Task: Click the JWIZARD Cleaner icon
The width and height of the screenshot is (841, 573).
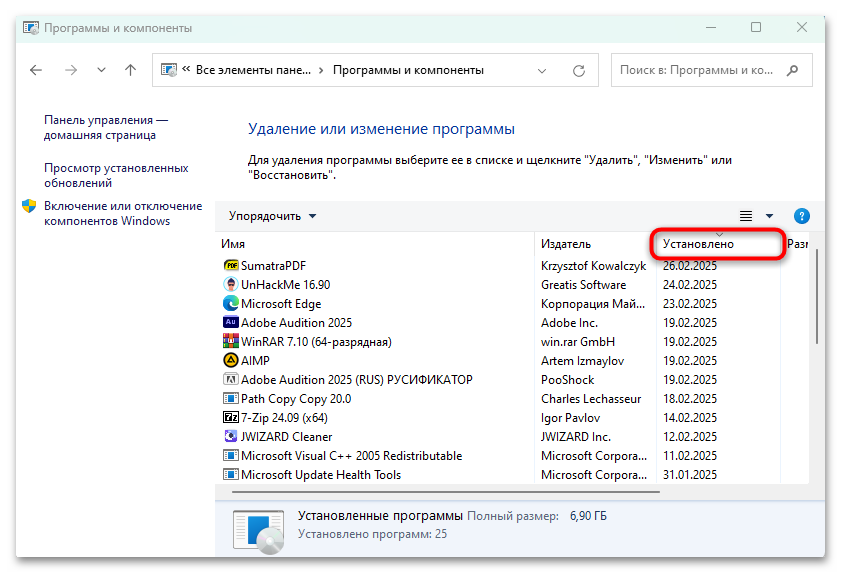Action: coord(231,436)
